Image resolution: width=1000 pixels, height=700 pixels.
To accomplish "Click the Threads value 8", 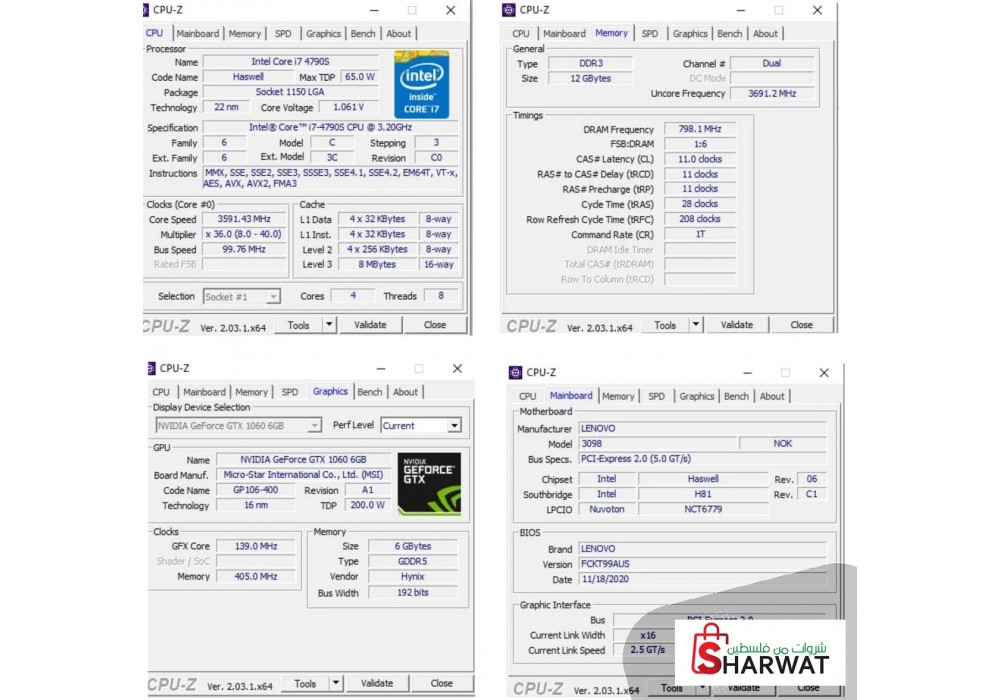I will point(441,296).
